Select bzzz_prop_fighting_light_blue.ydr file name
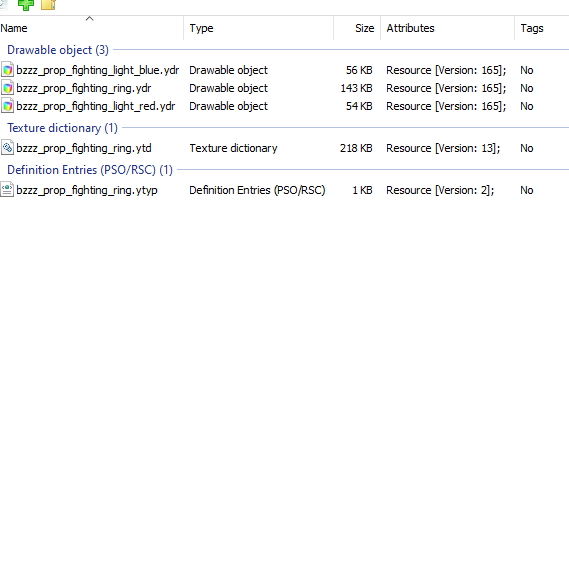Viewport: 569px width, 569px height. point(98,70)
